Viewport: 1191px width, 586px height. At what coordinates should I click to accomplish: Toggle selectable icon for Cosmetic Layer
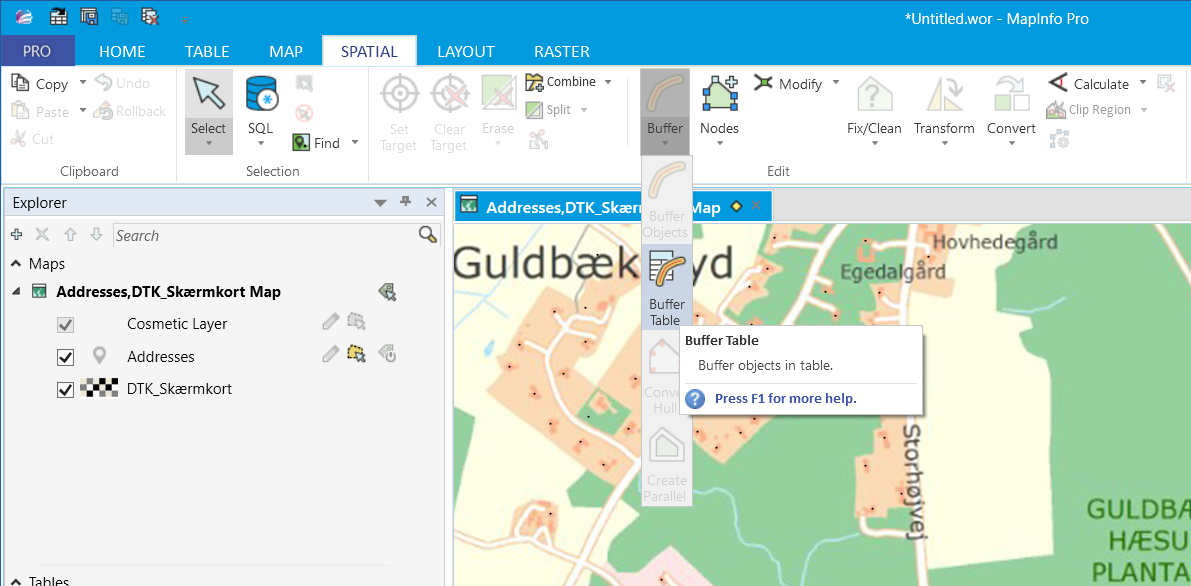tap(357, 322)
